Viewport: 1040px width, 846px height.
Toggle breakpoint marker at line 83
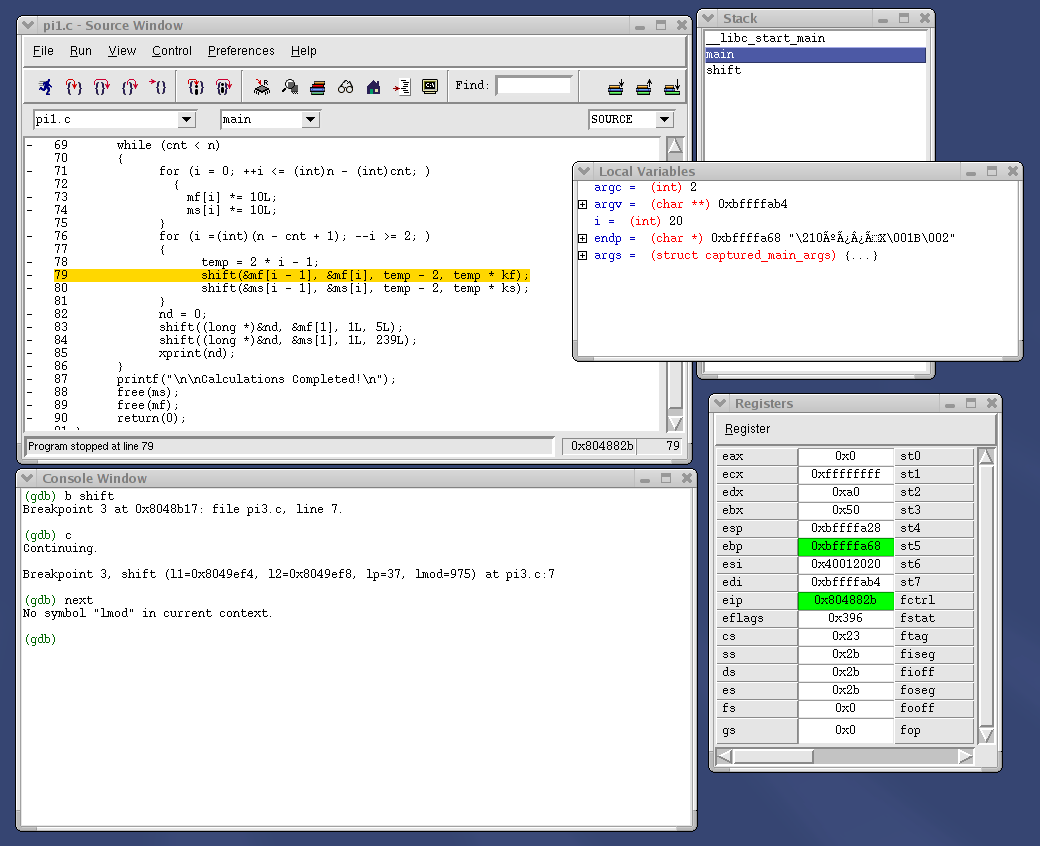click(30, 327)
